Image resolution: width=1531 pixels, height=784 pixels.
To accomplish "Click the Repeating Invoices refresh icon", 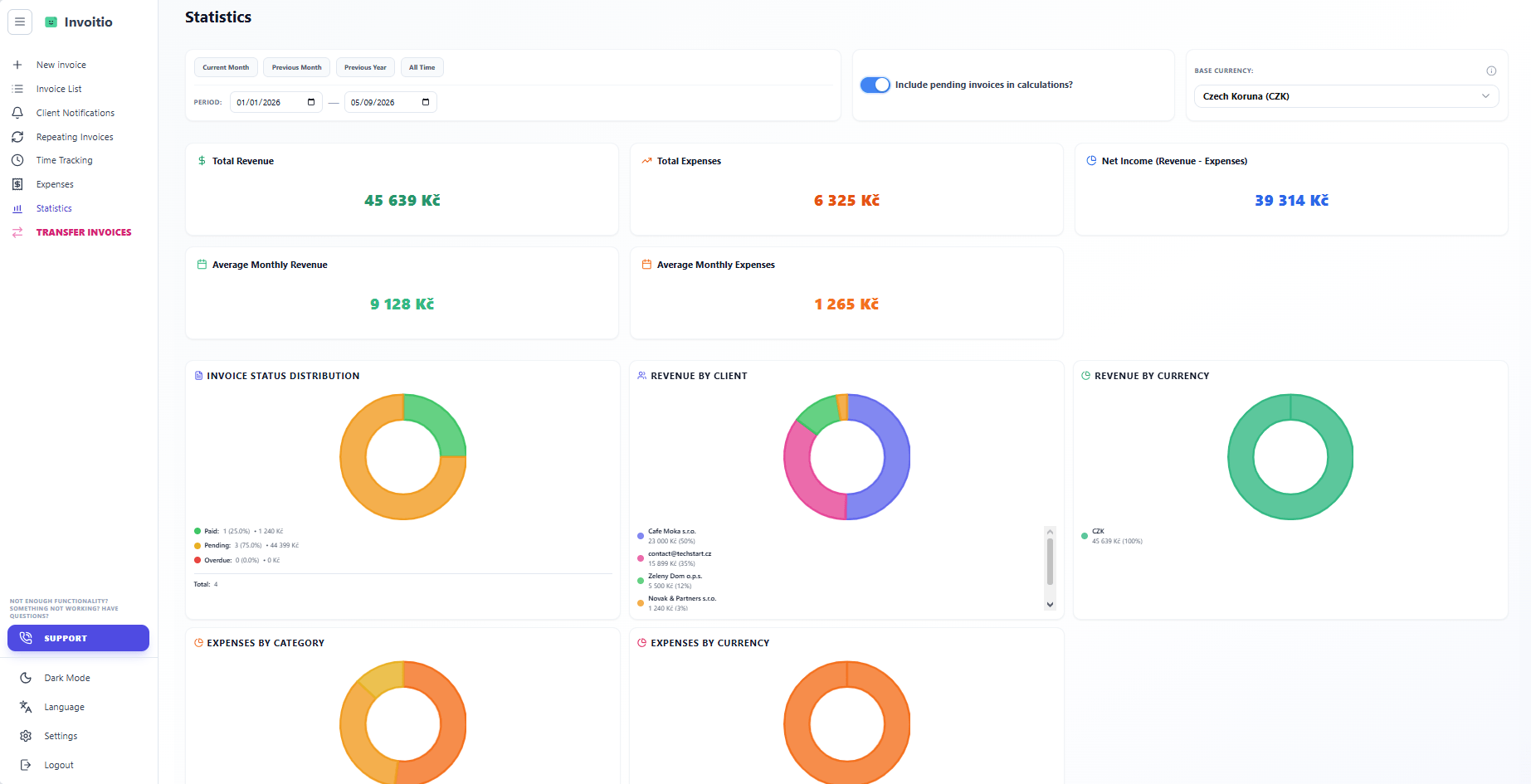I will pos(17,137).
